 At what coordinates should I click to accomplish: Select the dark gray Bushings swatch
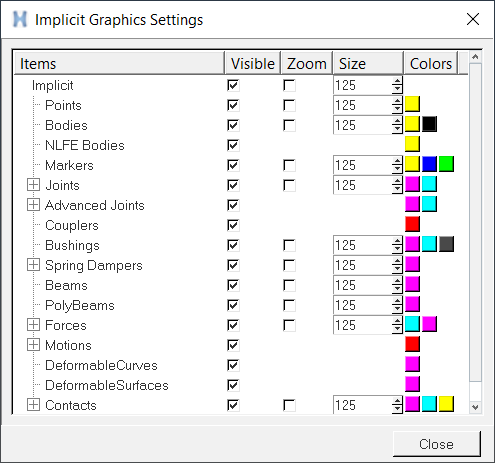(x=446, y=244)
